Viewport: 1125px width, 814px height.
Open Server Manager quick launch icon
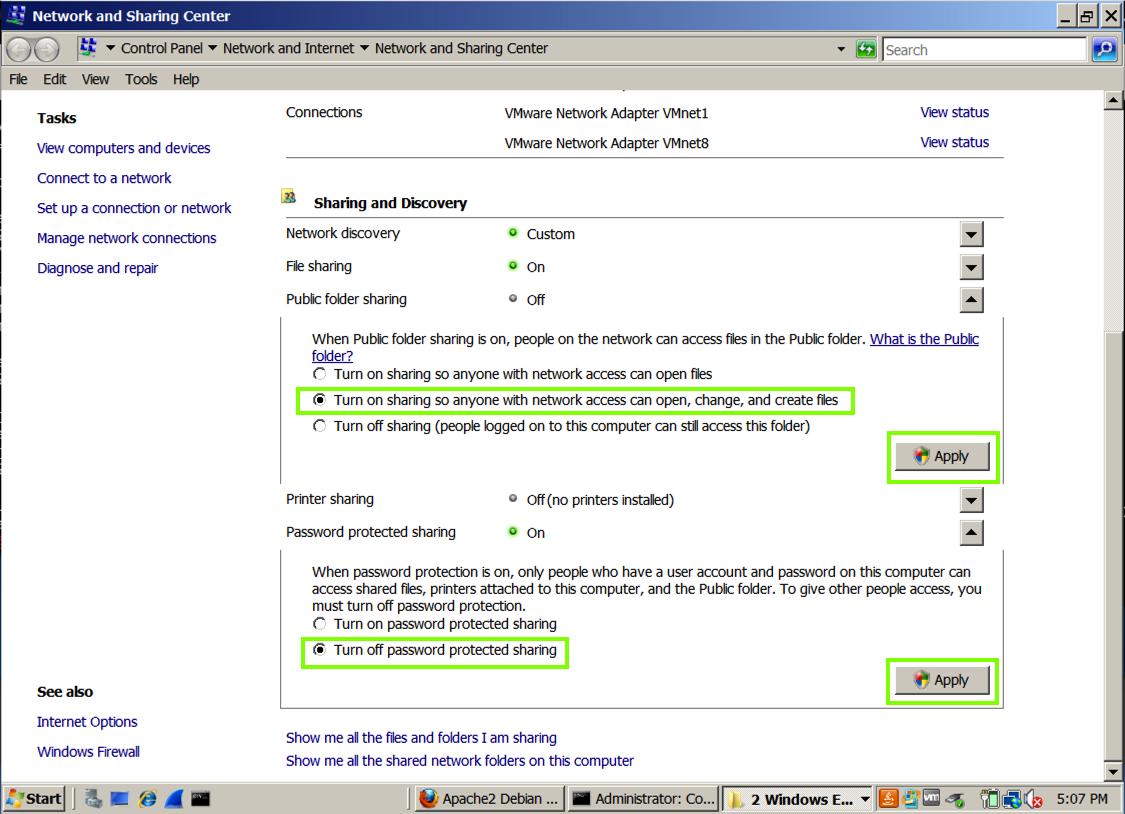pos(93,798)
